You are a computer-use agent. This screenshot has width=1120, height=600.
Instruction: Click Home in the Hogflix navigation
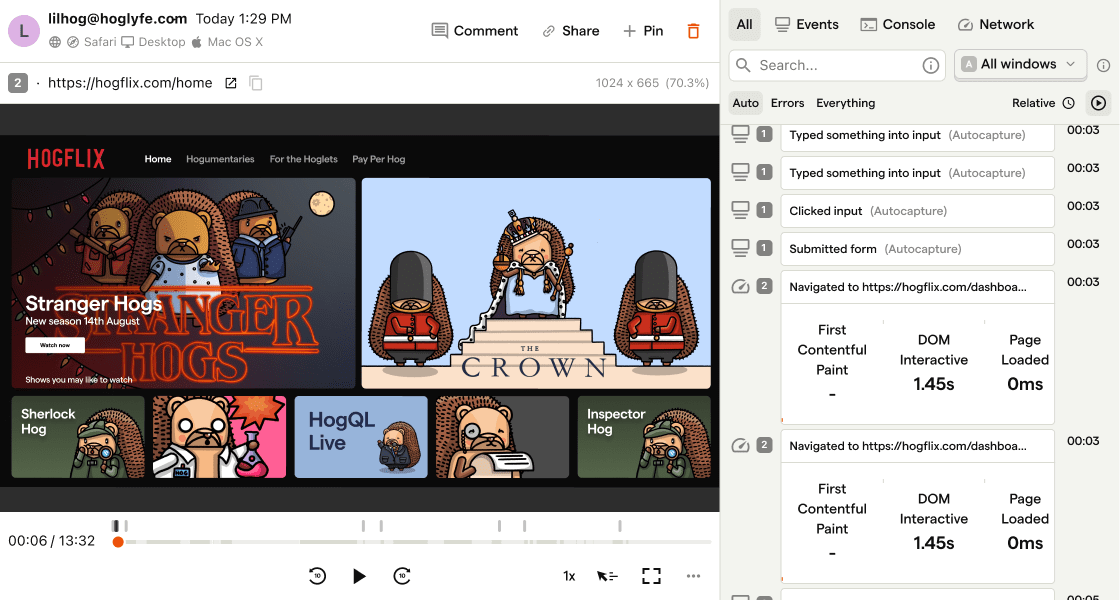point(158,159)
